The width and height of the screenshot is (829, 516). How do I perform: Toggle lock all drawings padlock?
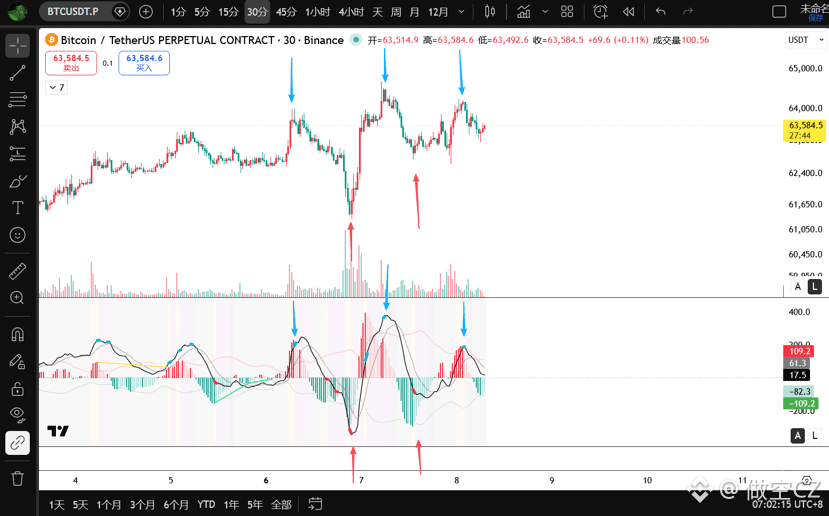tap(17, 389)
